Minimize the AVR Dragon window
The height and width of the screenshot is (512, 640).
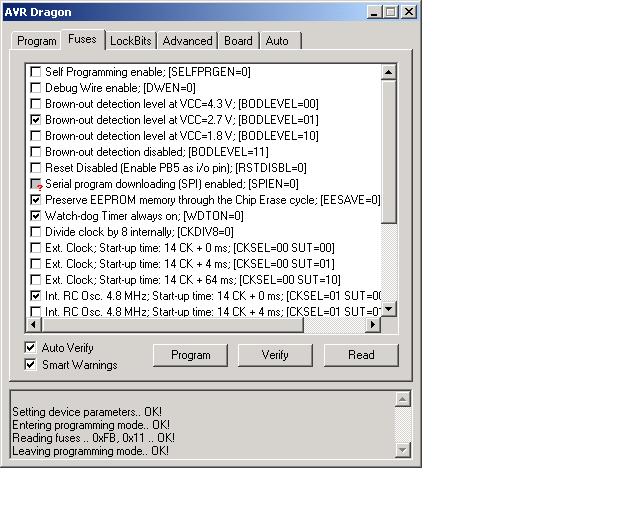[x=373, y=12]
